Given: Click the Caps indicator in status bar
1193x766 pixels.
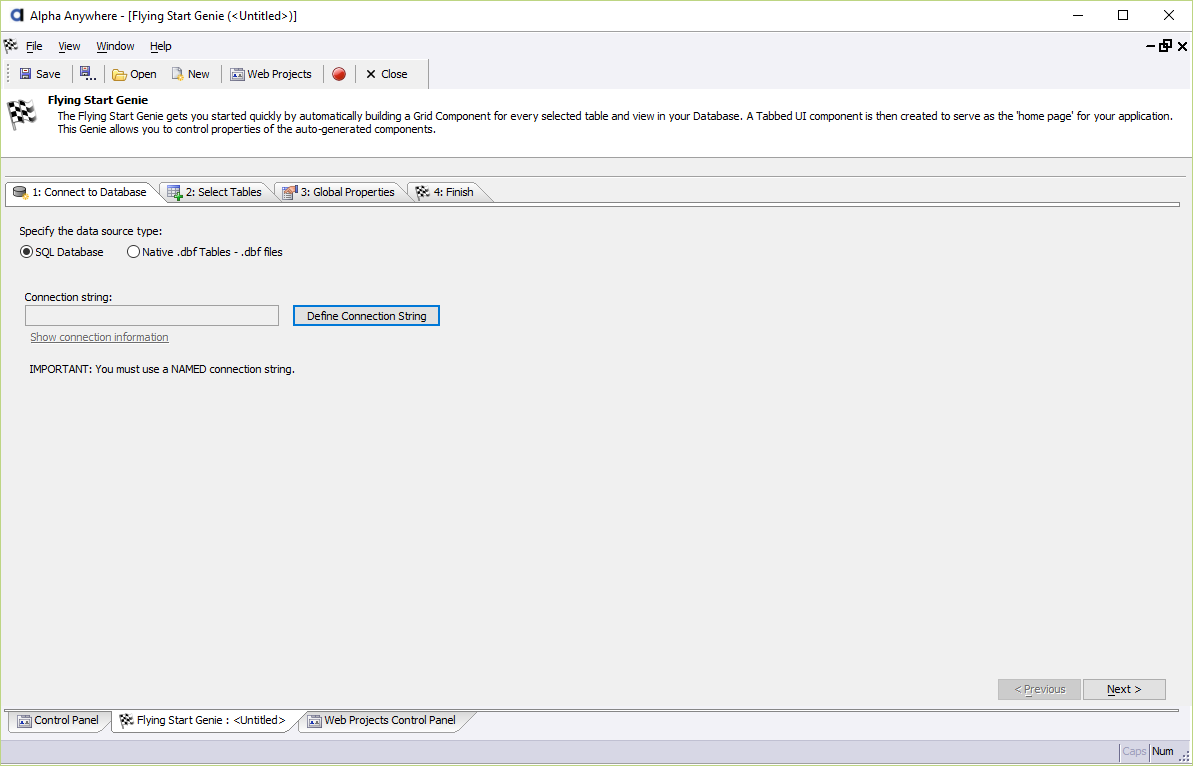Looking at the screenshot, I should coord(1134,752).
